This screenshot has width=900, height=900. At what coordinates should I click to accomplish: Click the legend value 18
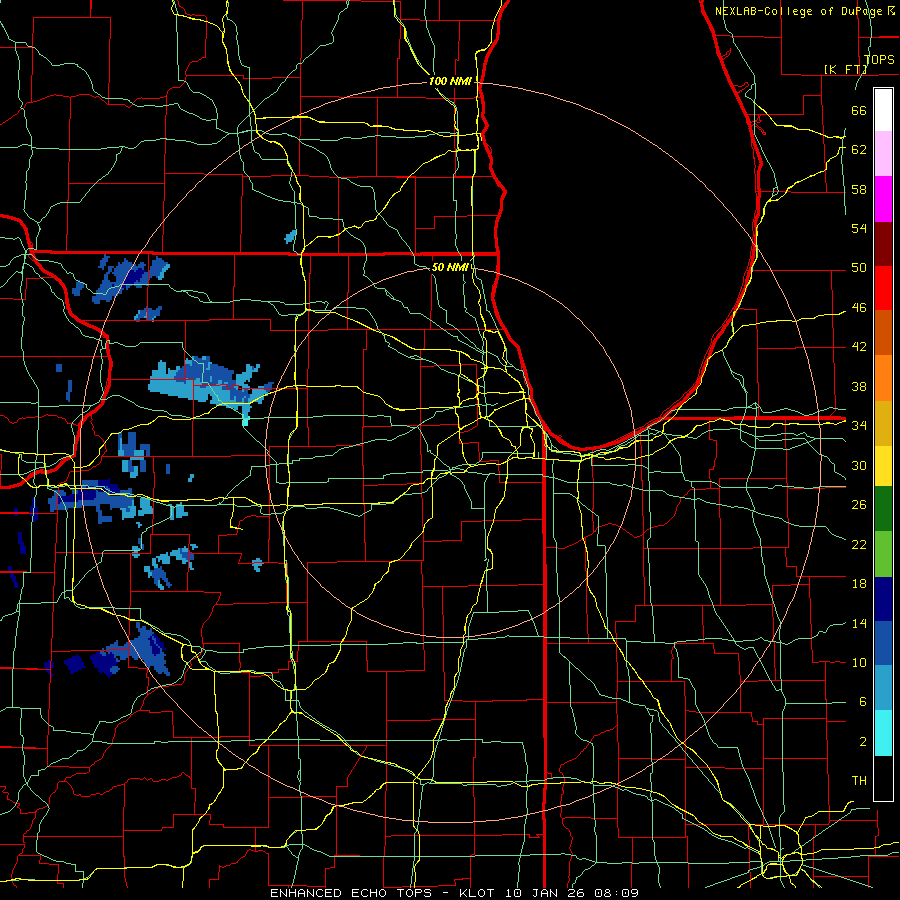859,584
